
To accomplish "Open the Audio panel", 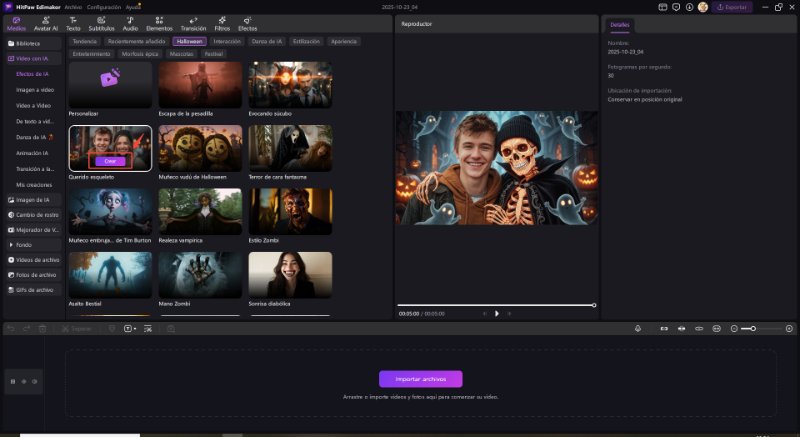I will point(130,23).
